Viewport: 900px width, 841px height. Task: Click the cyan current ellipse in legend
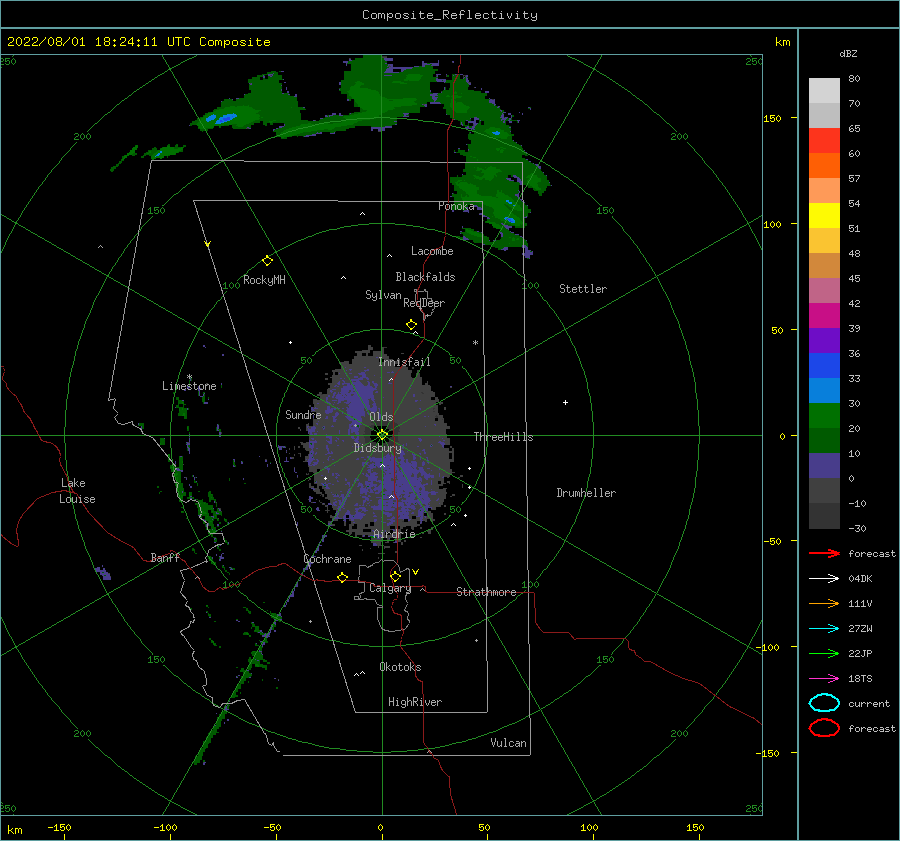(824, 703)
